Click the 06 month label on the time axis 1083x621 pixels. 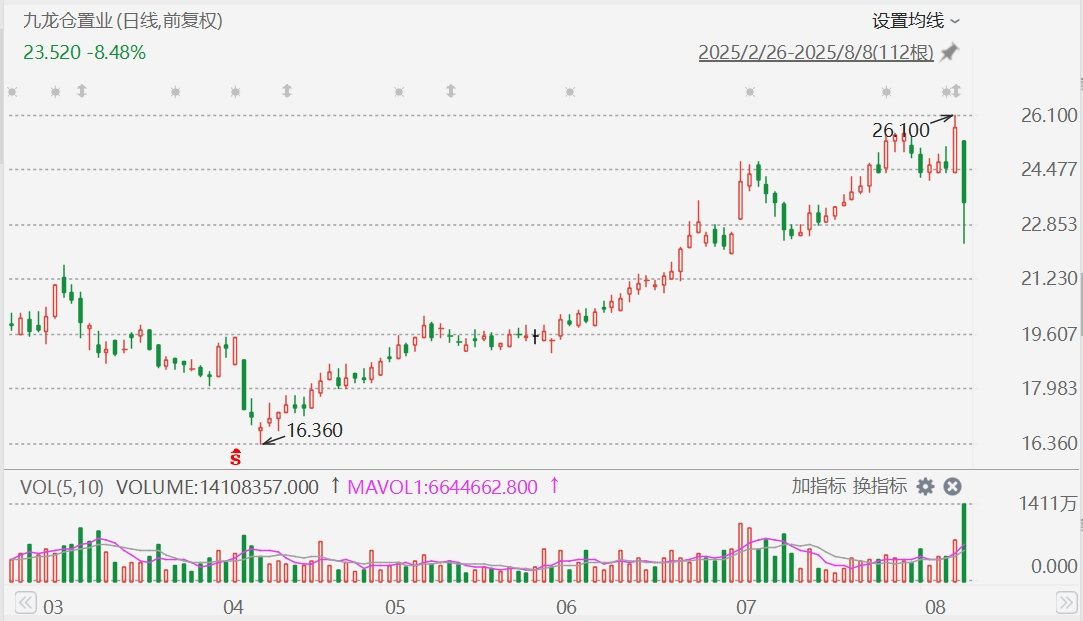coord(566,607)
